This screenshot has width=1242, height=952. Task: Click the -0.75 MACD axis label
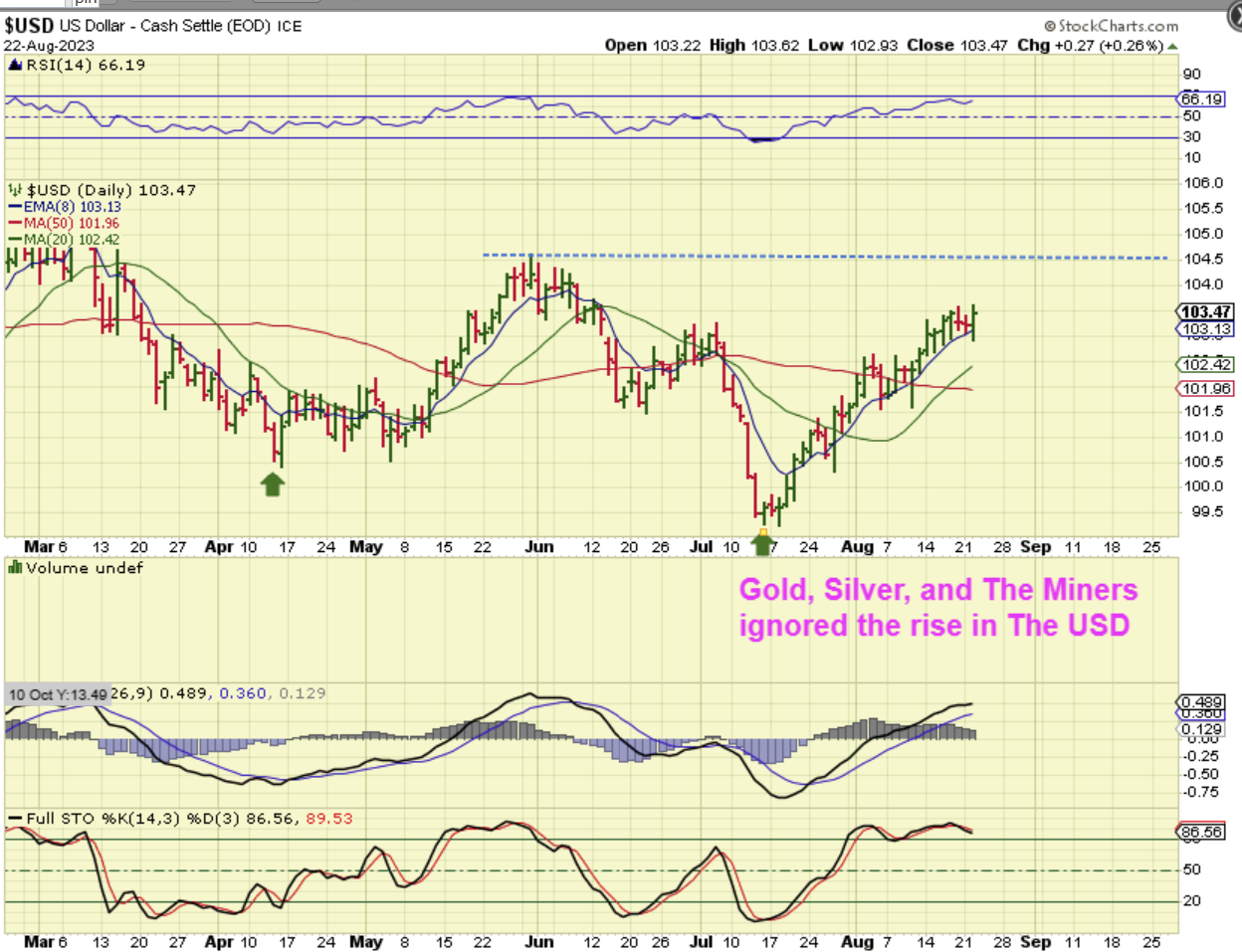[x=1201, y=792]
